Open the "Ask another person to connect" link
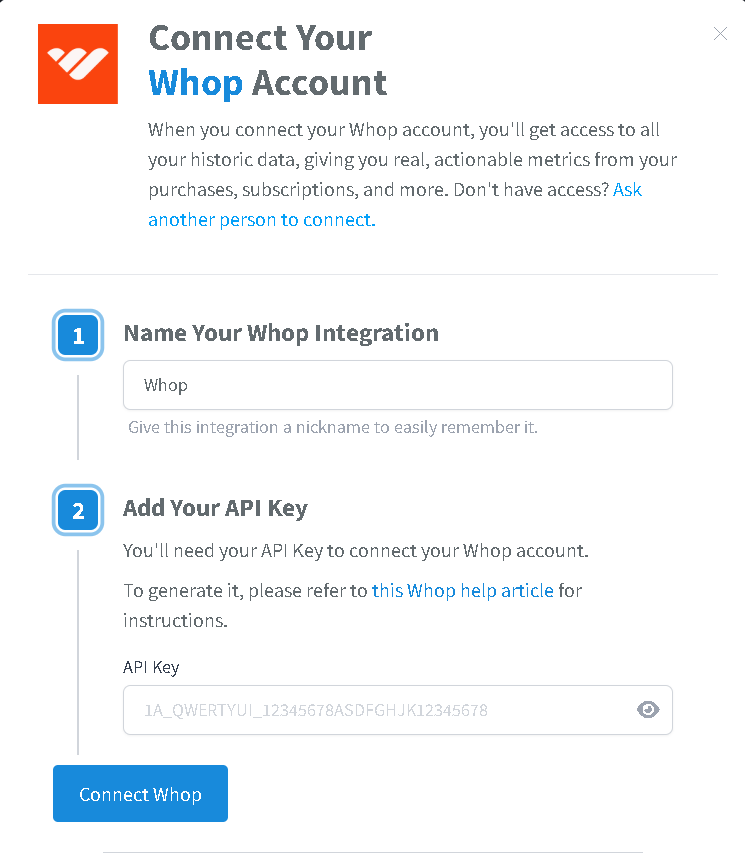745x859 pixels. (x=262, y=220)
